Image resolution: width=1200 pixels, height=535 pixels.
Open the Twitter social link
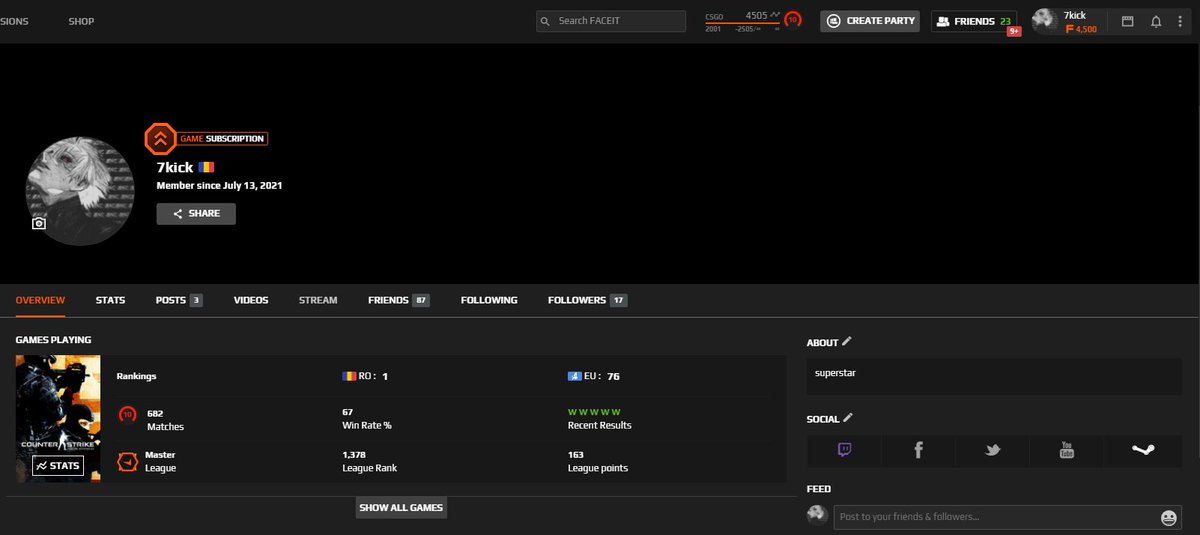(x=992, y=451)
